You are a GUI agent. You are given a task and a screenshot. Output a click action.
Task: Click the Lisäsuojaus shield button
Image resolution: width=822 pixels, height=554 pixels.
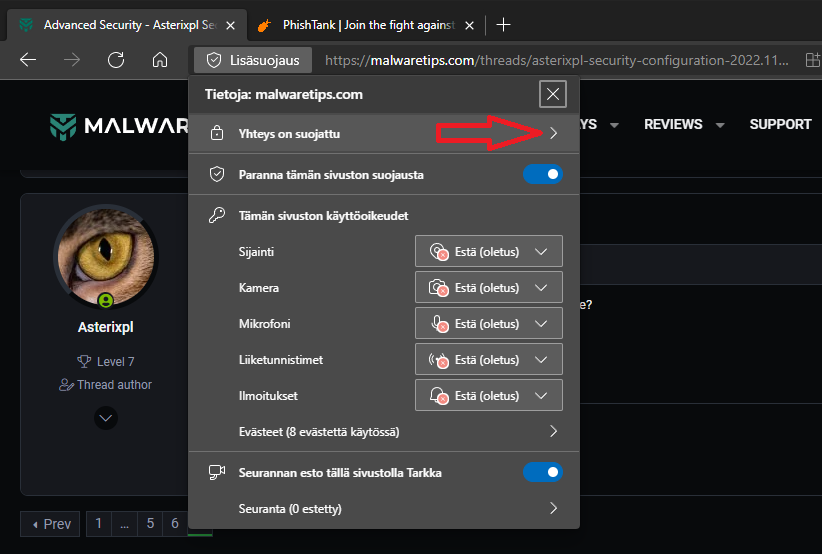253,60
